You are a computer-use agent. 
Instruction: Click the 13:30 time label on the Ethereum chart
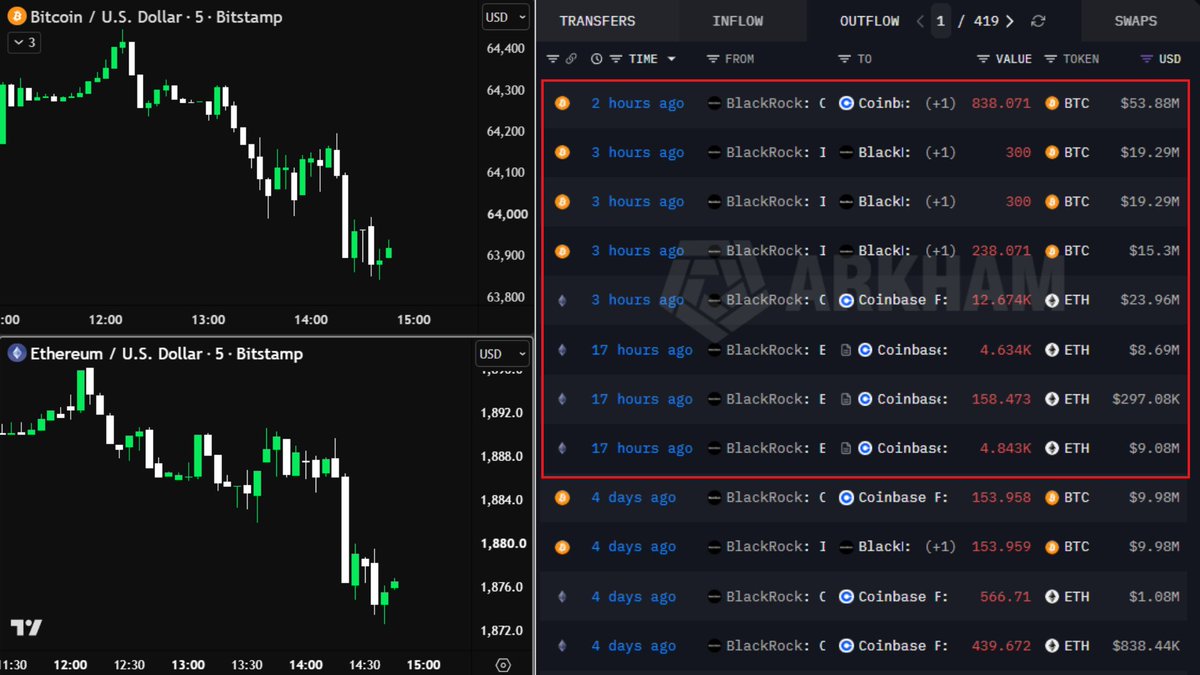point(247,665)
